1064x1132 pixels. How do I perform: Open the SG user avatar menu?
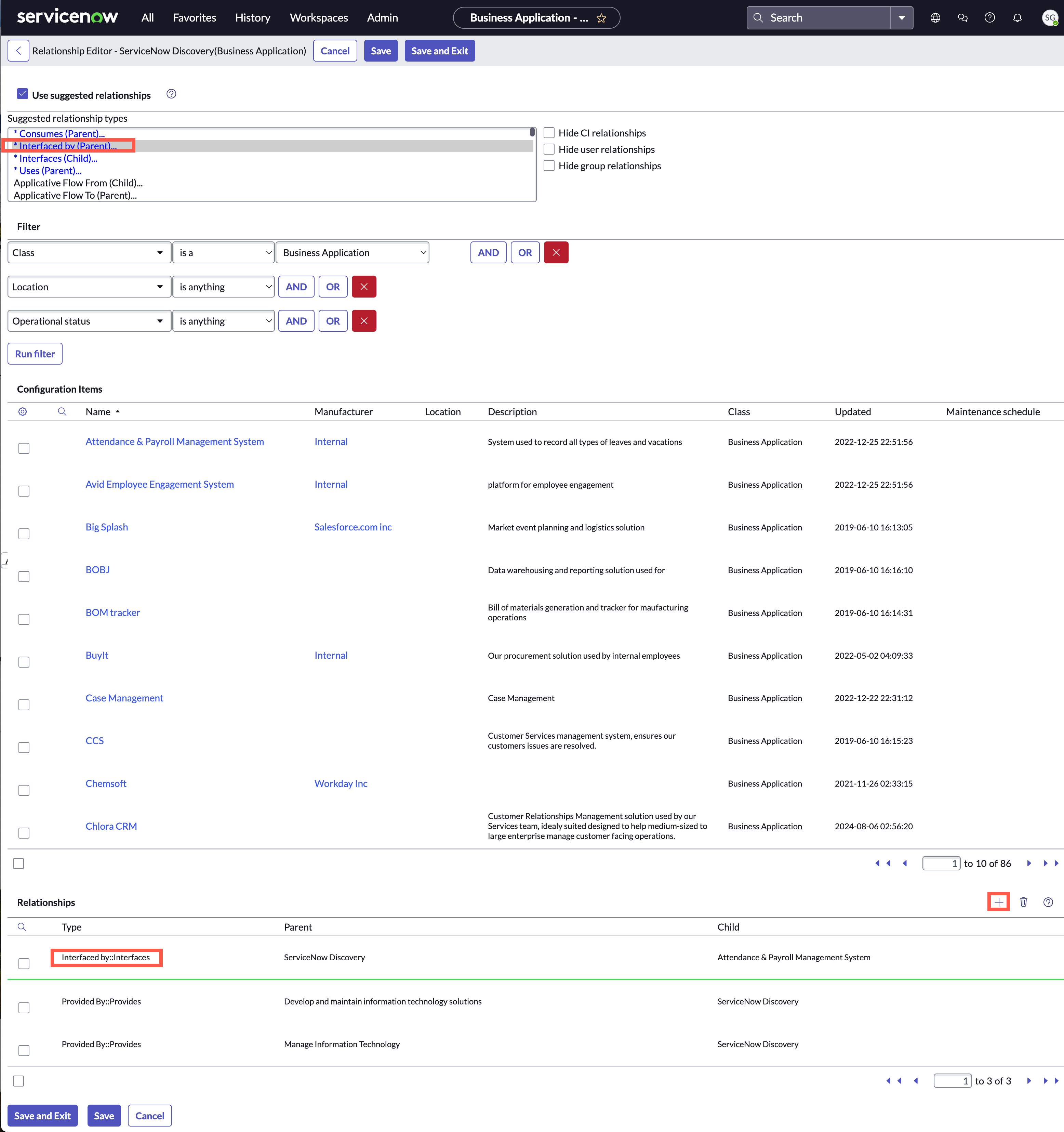(1050, 18)
